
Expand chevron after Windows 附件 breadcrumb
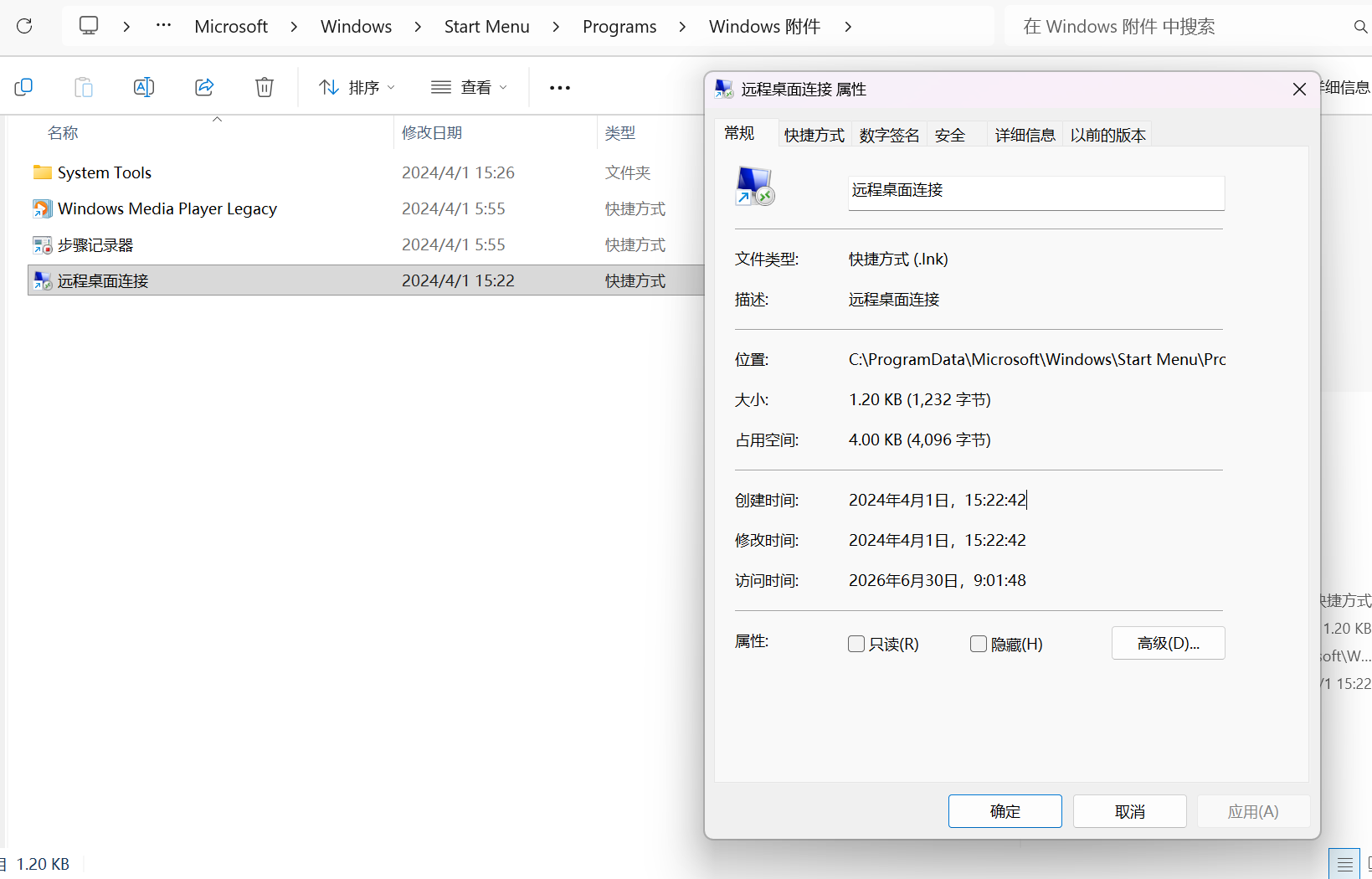pyautogui.click(x=848, y=27)
